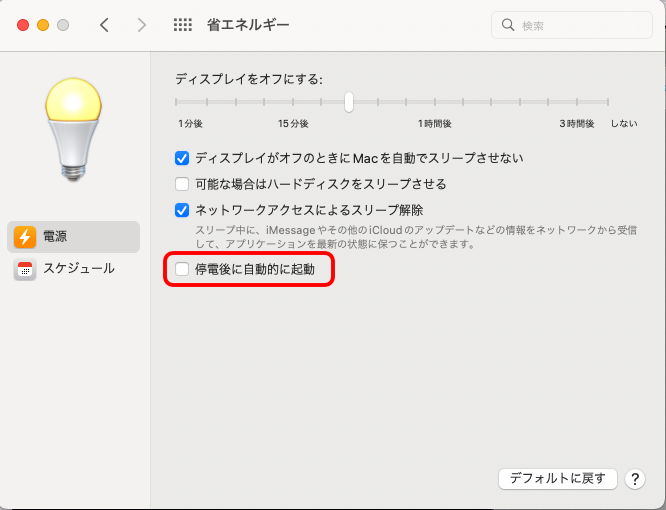Screen dimensions: 666x510
Task: Enable 可能な場合はハードディスクをスリープさせる
Action: click(x=182, y=184)
